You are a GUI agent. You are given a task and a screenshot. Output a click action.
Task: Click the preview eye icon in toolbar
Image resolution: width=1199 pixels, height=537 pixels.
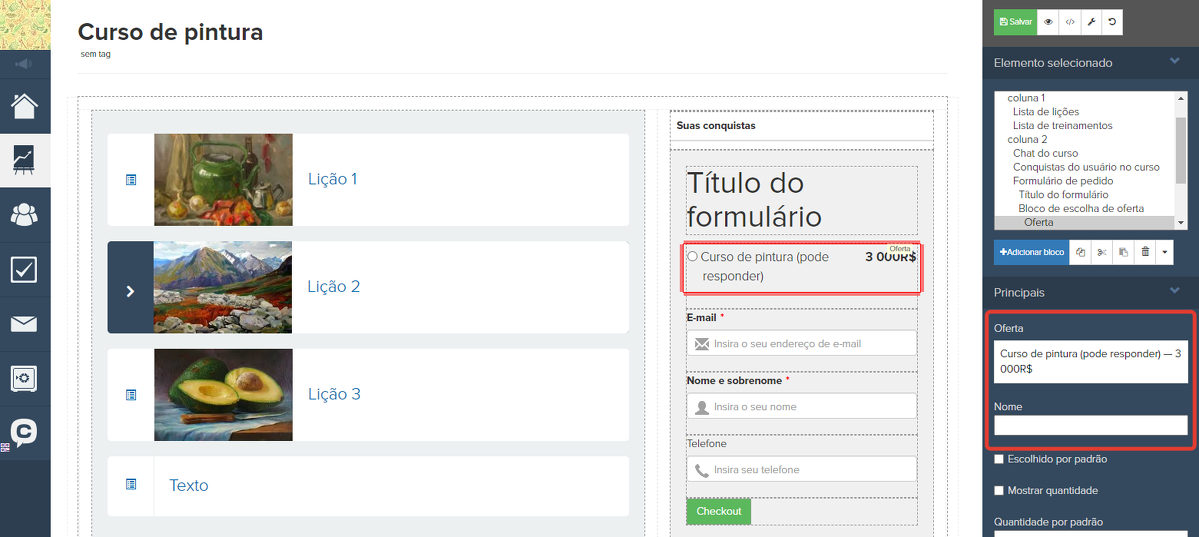coord(1048,21)
